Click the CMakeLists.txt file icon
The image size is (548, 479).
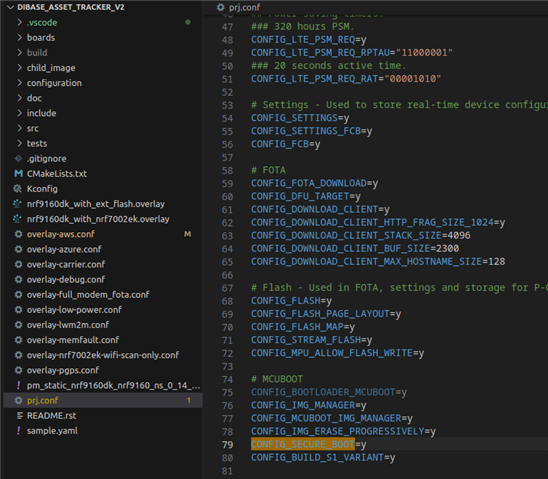(x=18, y=174)
